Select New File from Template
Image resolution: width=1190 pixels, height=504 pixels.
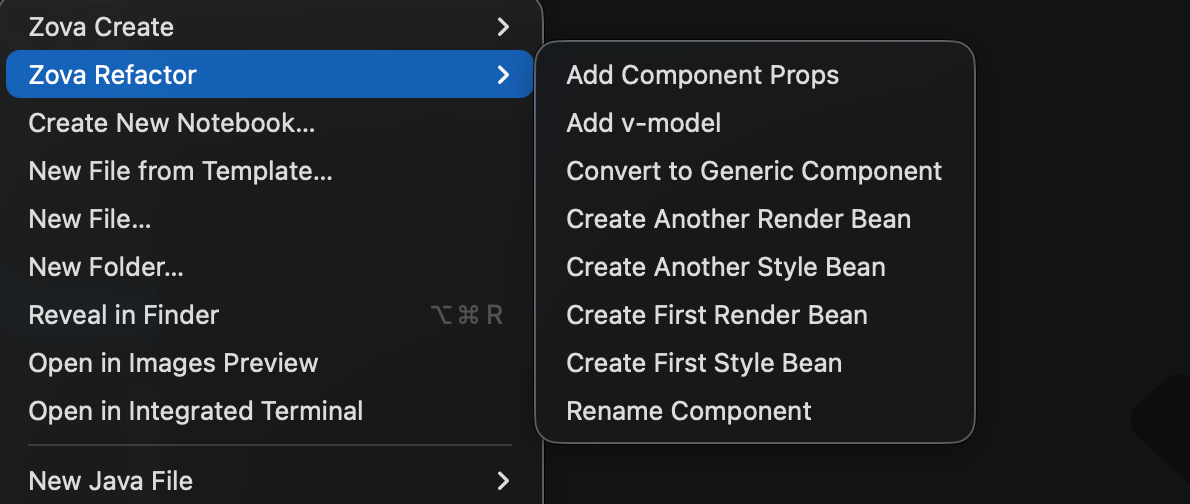coord(180,171)
